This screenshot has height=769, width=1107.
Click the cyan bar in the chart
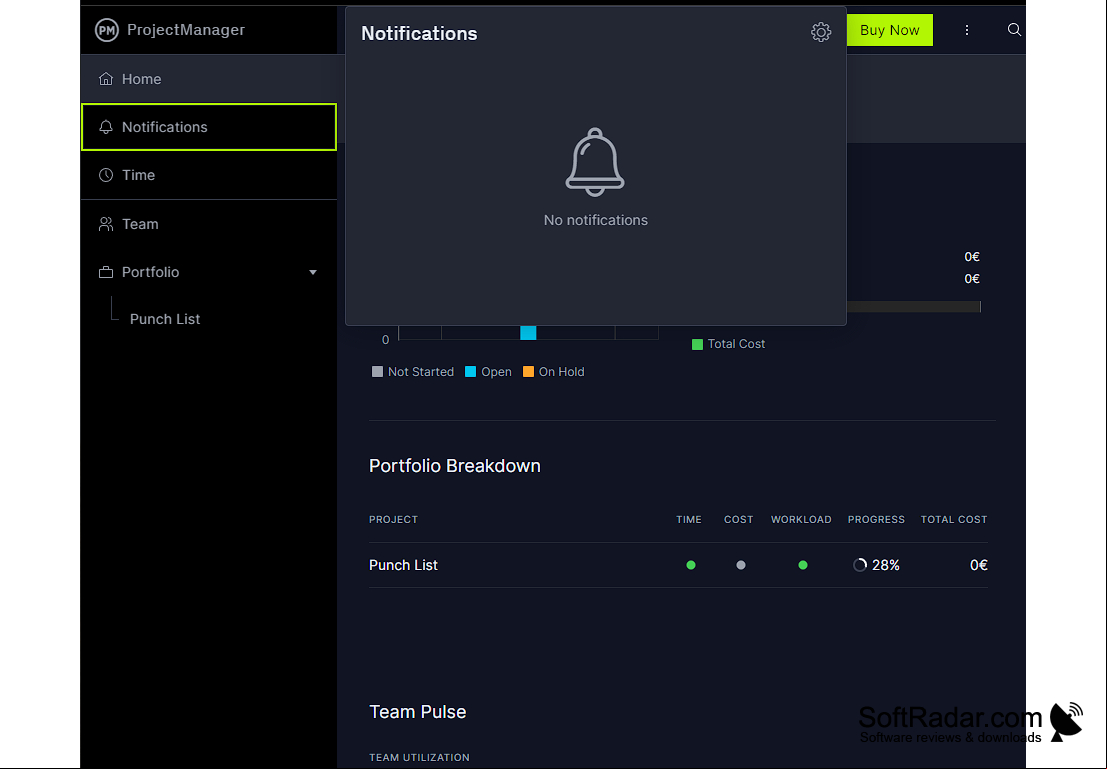(x=528, y=333)
